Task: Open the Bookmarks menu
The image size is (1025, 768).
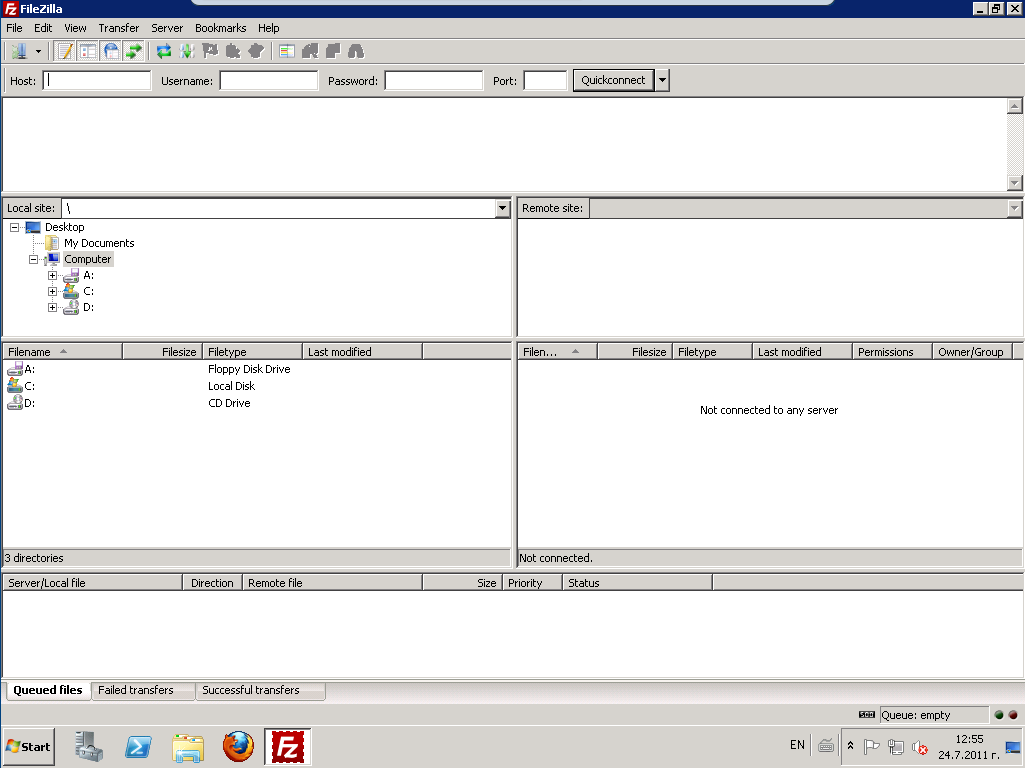Action: (220, 28)
